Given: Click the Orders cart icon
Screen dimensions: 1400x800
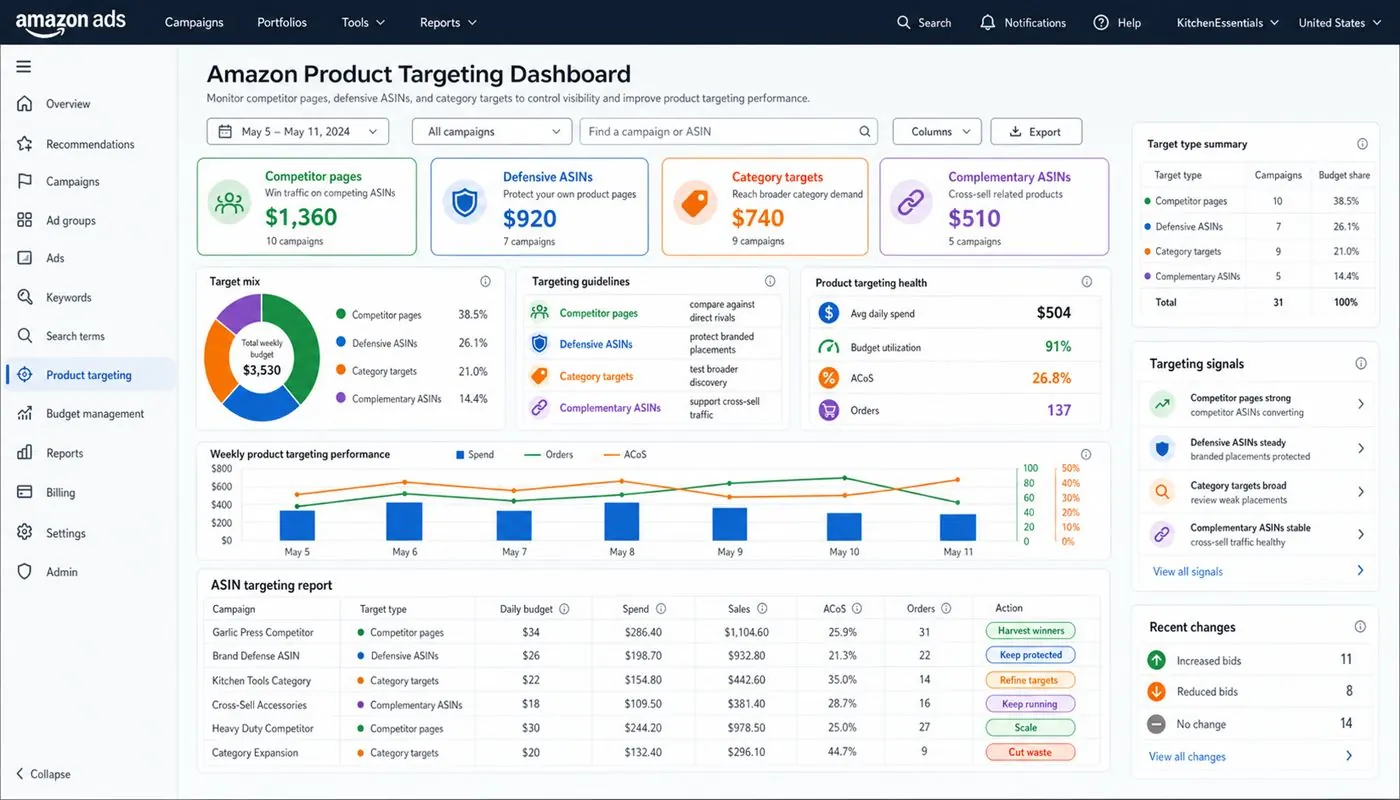Looking at the screenshot, I should 828,410.
